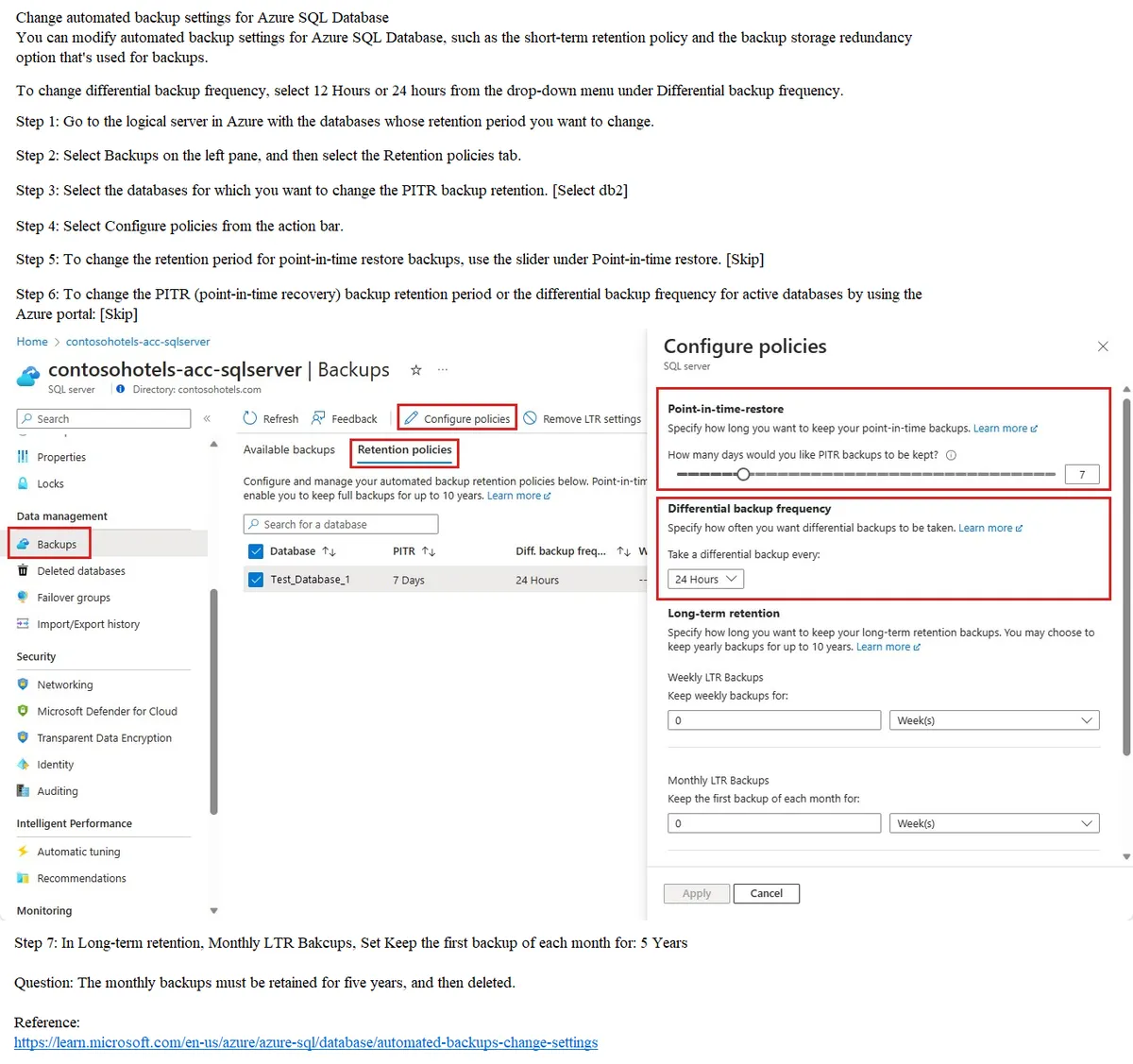Click Configure policies in the action bar

pyautogui.click(x=457, y=418)
